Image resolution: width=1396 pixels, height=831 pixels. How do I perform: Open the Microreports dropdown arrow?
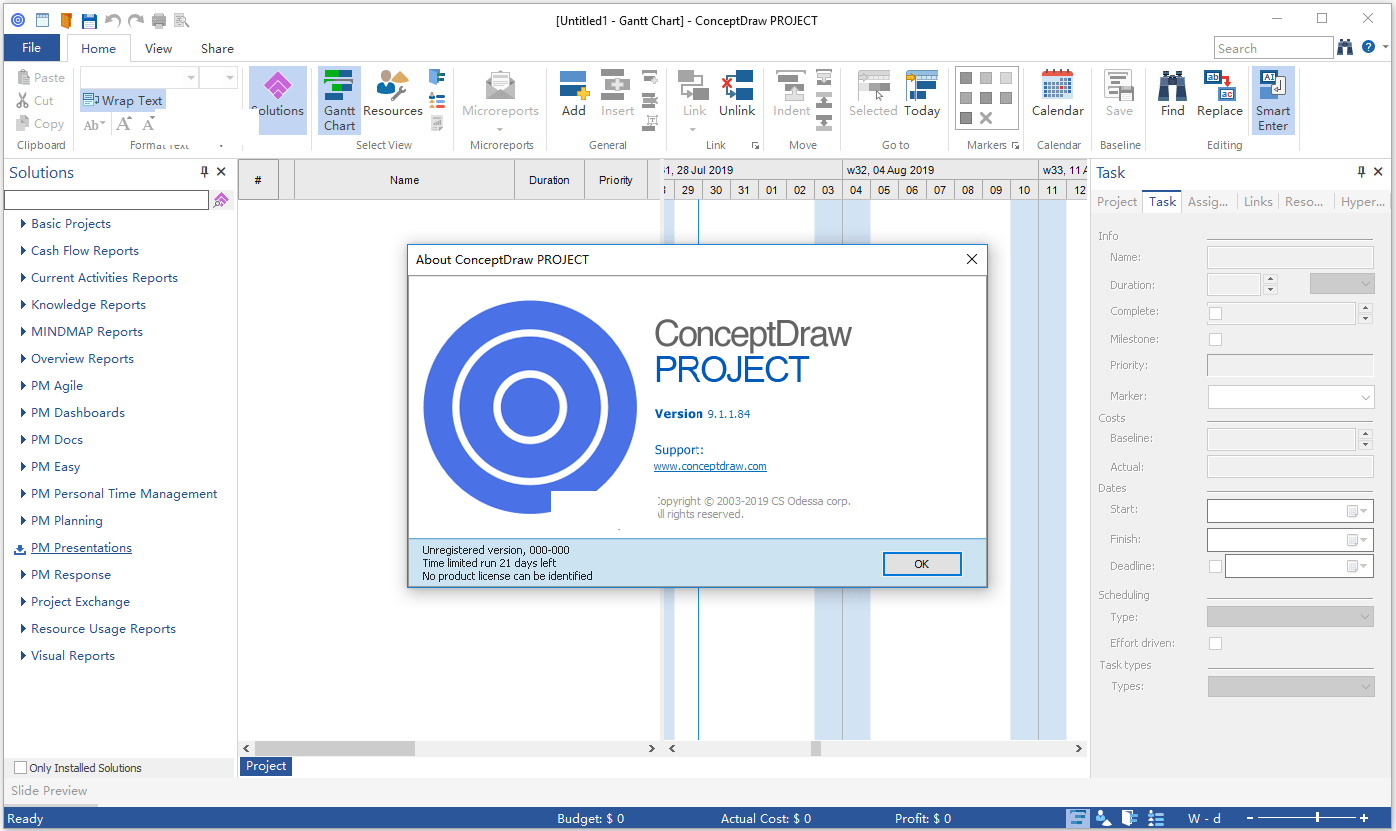coord(500,128)
